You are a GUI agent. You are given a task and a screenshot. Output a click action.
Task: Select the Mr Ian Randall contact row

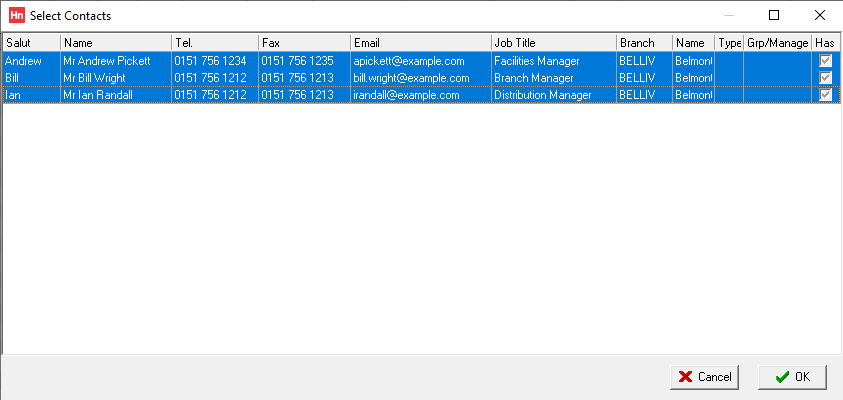coord(421,95)
